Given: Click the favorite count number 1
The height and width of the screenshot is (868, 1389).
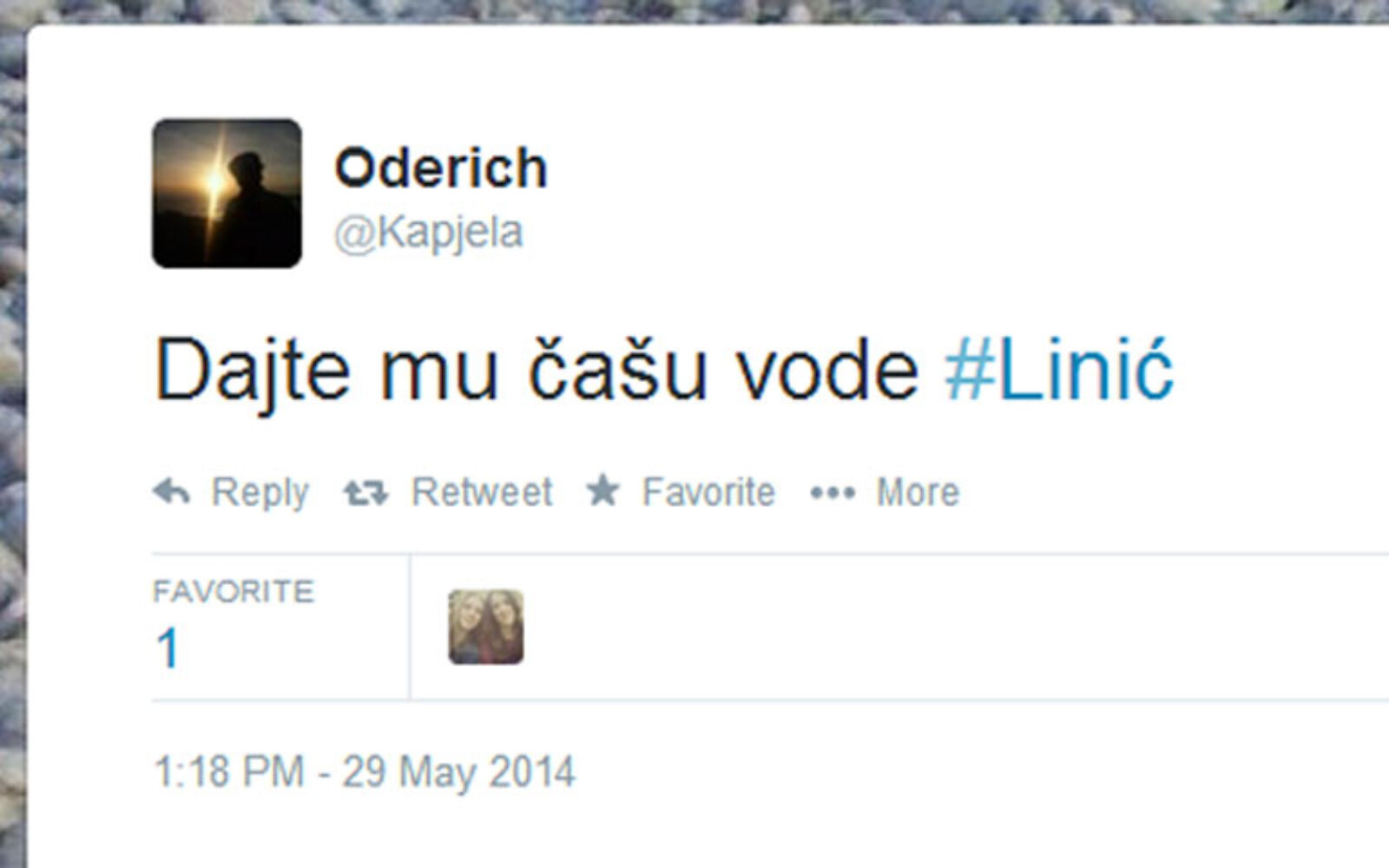Looking at the screenshot, I should [x=168, y=648].
